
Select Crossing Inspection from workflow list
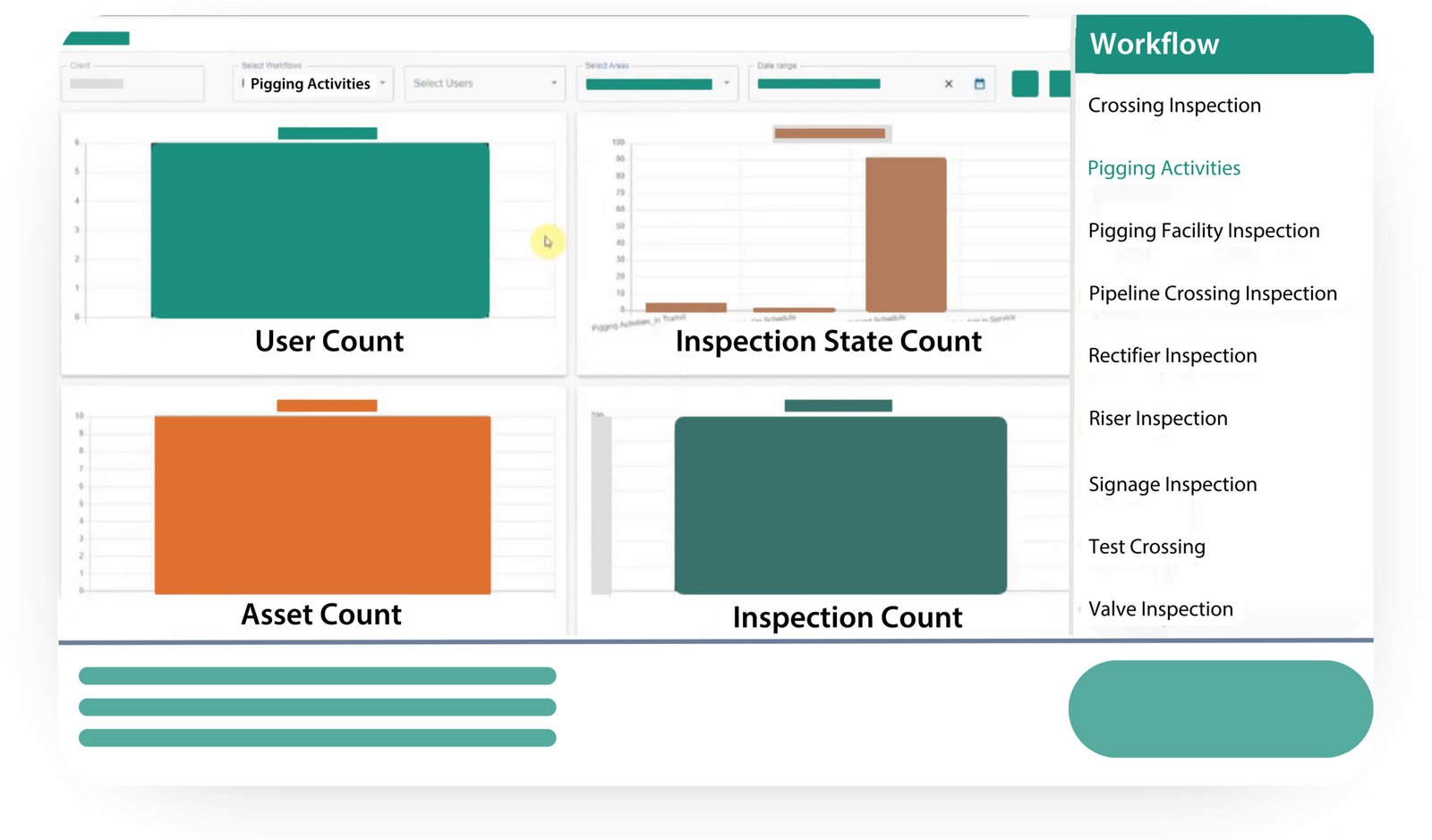(x=1174, y=106)
